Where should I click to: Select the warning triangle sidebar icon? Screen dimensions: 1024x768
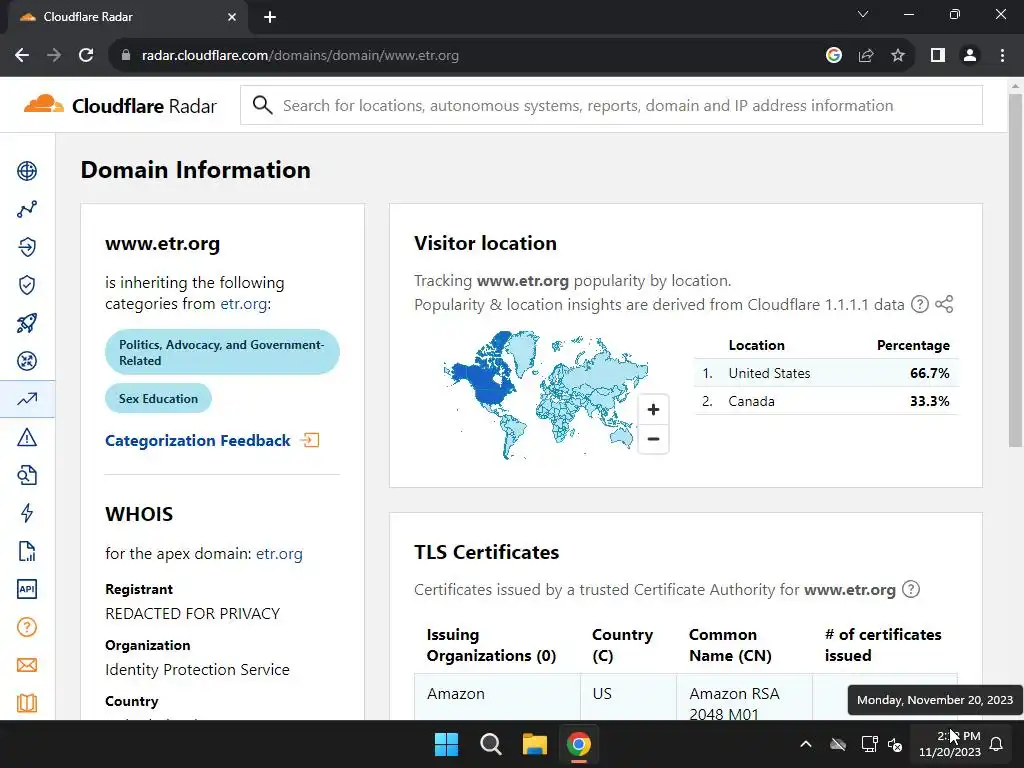(27, 437)
